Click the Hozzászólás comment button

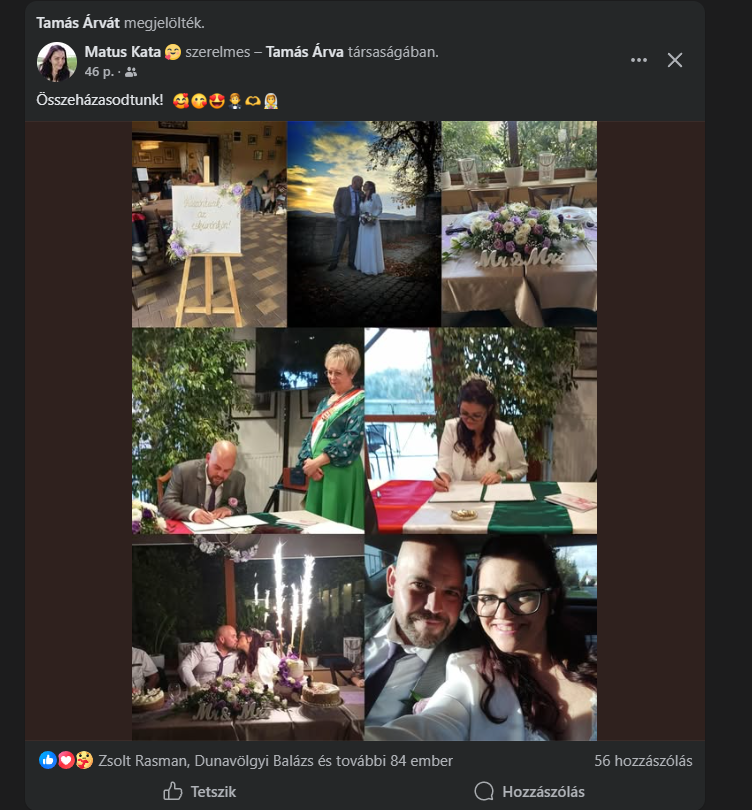click(x=530, y=791)
